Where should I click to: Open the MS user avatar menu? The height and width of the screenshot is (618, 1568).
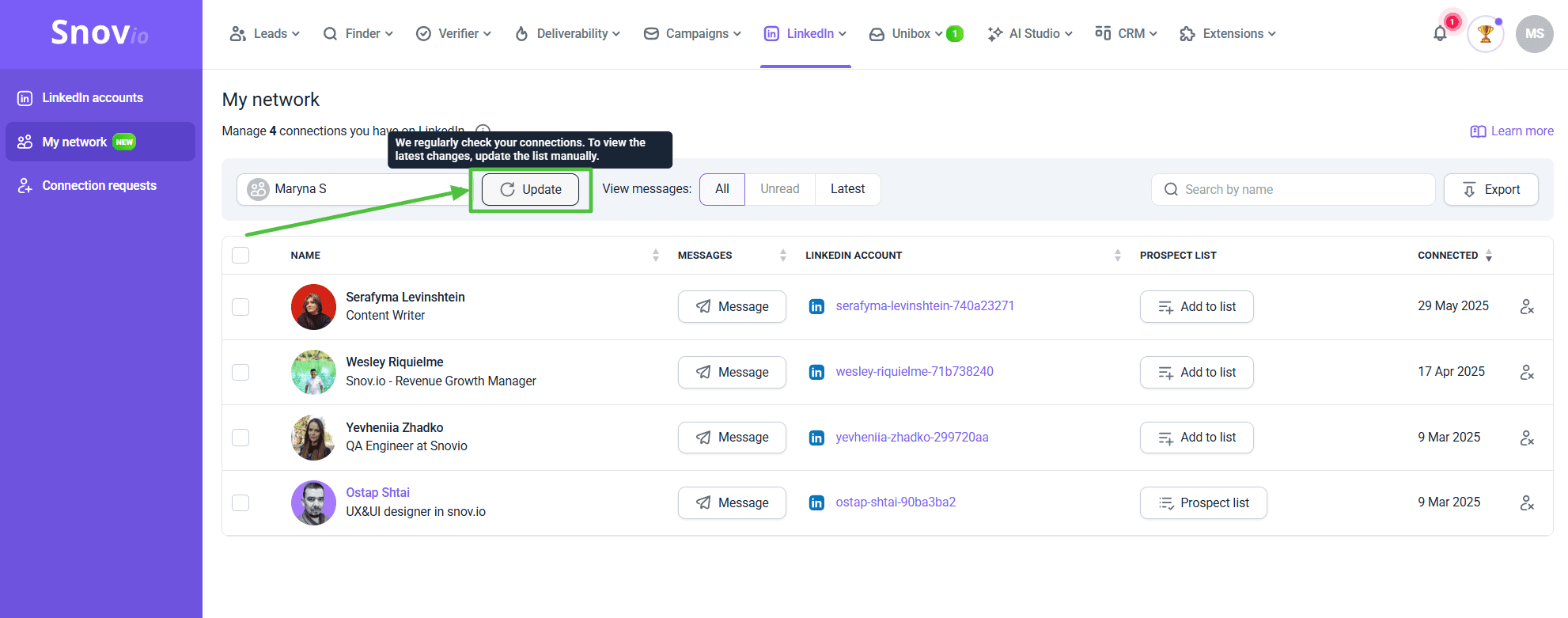point(1534,34)
